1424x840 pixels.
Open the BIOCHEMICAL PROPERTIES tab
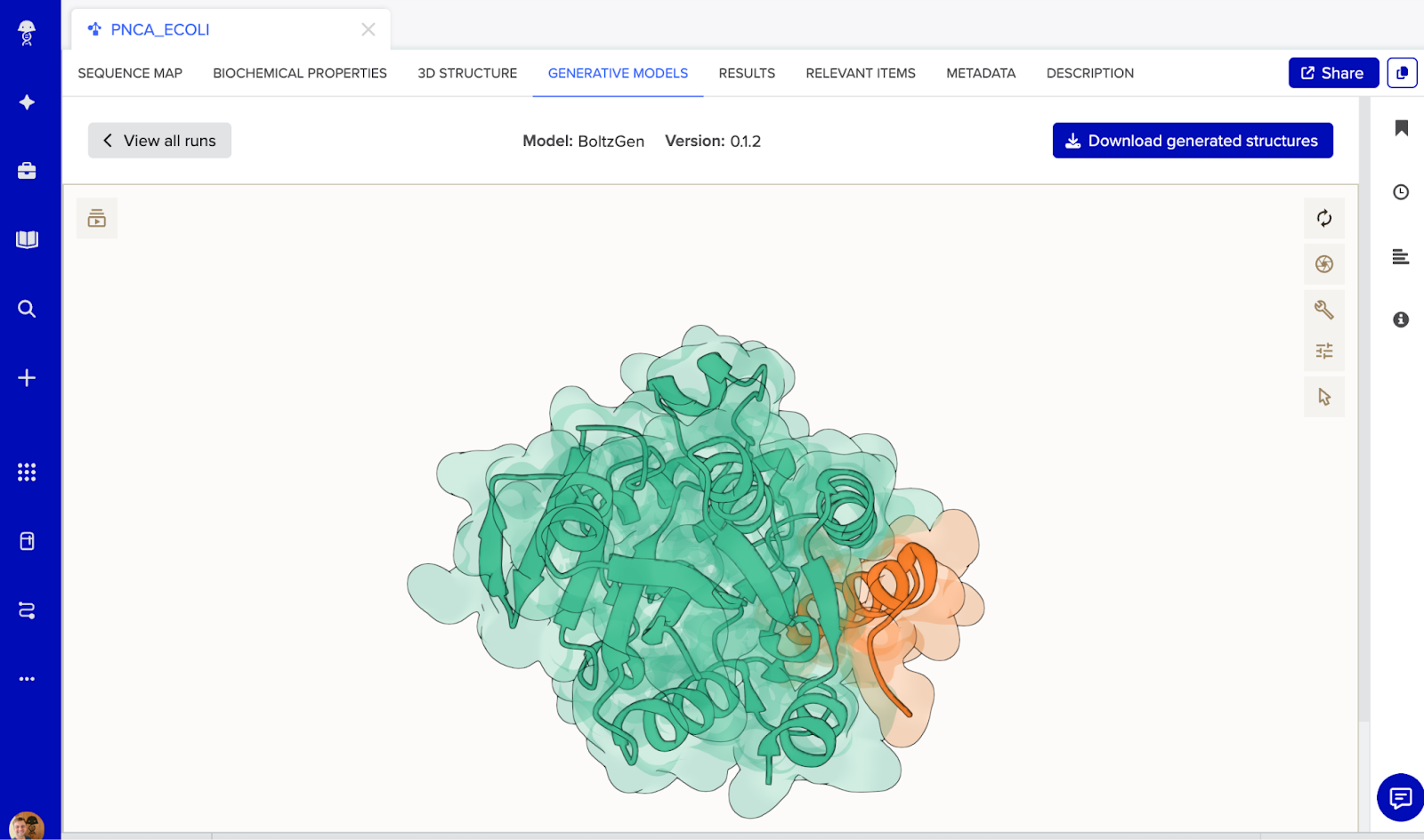click(300, 73)
